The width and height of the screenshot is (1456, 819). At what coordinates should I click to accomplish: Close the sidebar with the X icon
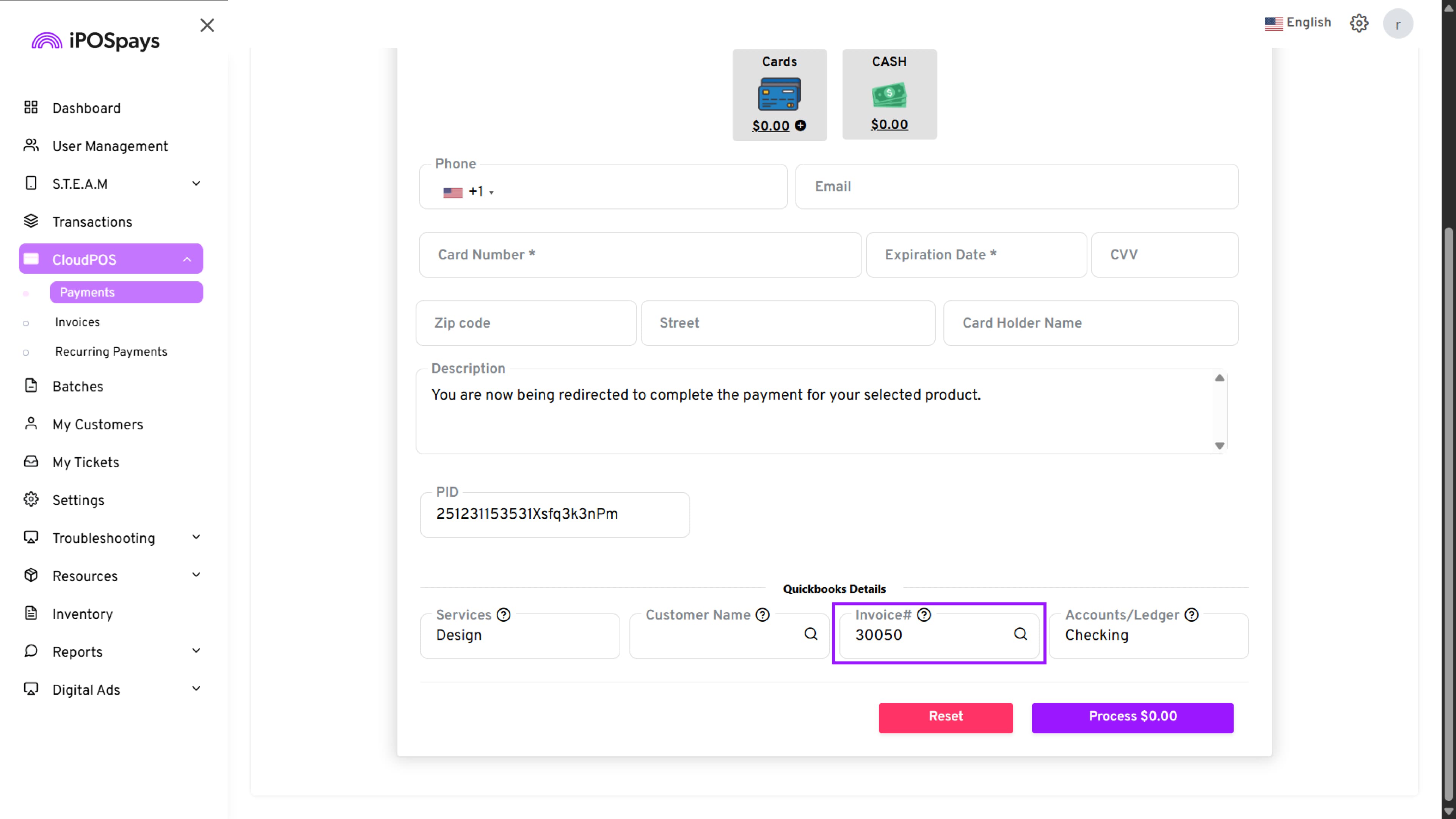(207, 25)
